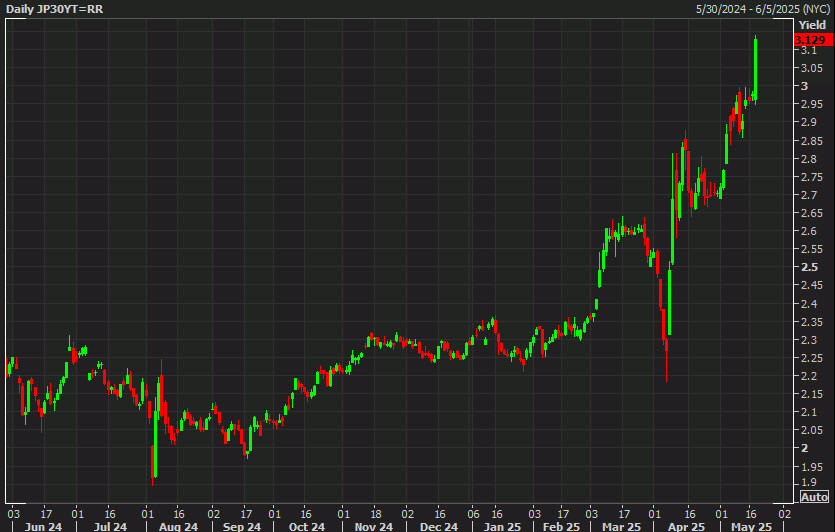Click the 2.7 yield axis label

pyautogui.click(x=809, y=195)
